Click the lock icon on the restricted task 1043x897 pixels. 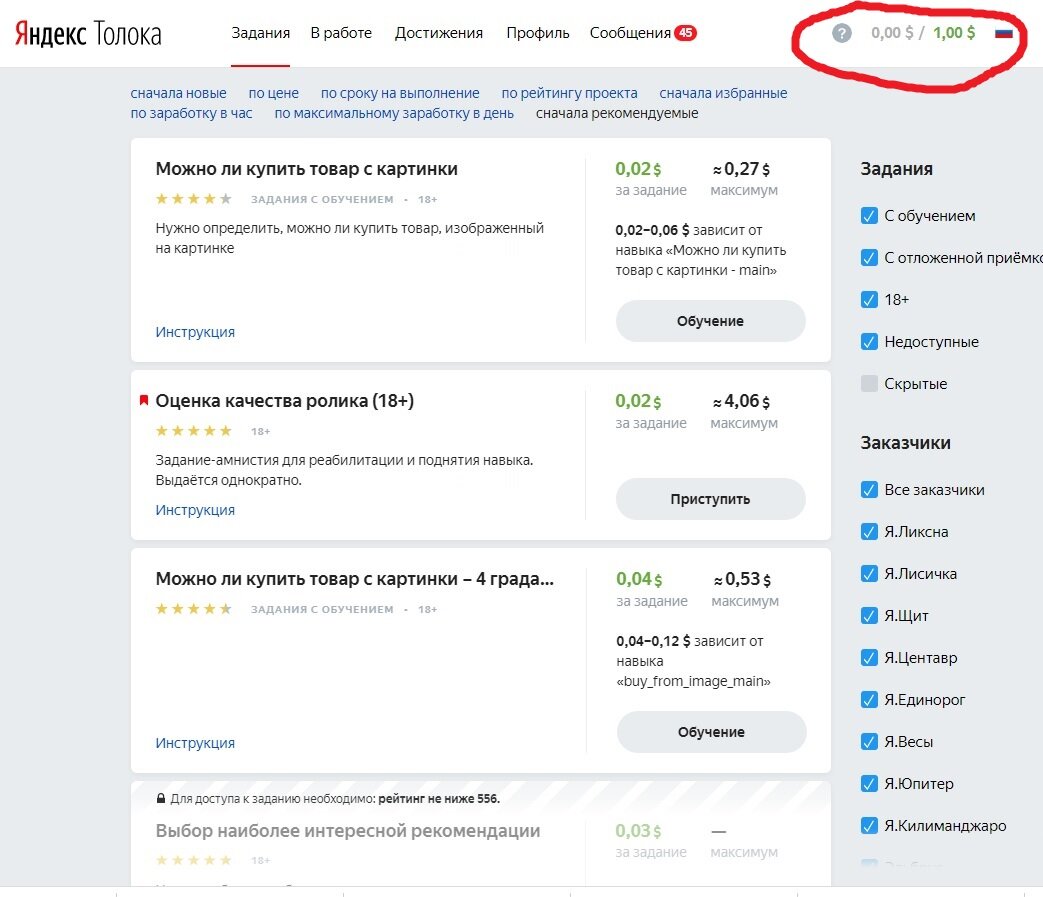pyautogui.click(x=160, y=798)
